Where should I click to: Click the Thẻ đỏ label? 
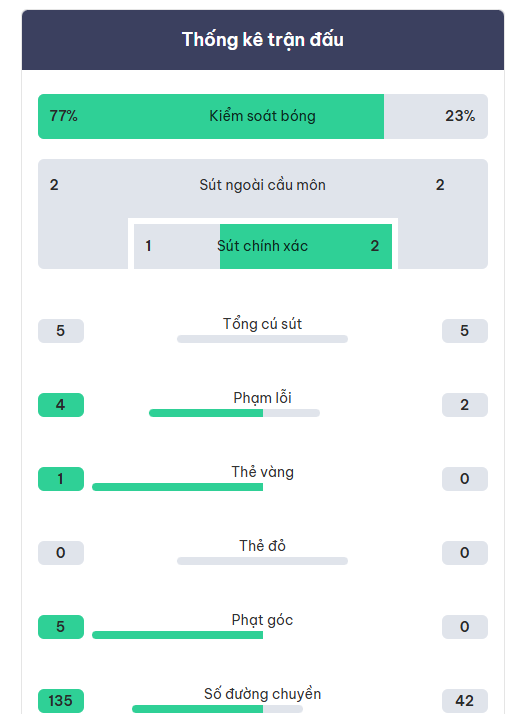[x=262, y=546]
